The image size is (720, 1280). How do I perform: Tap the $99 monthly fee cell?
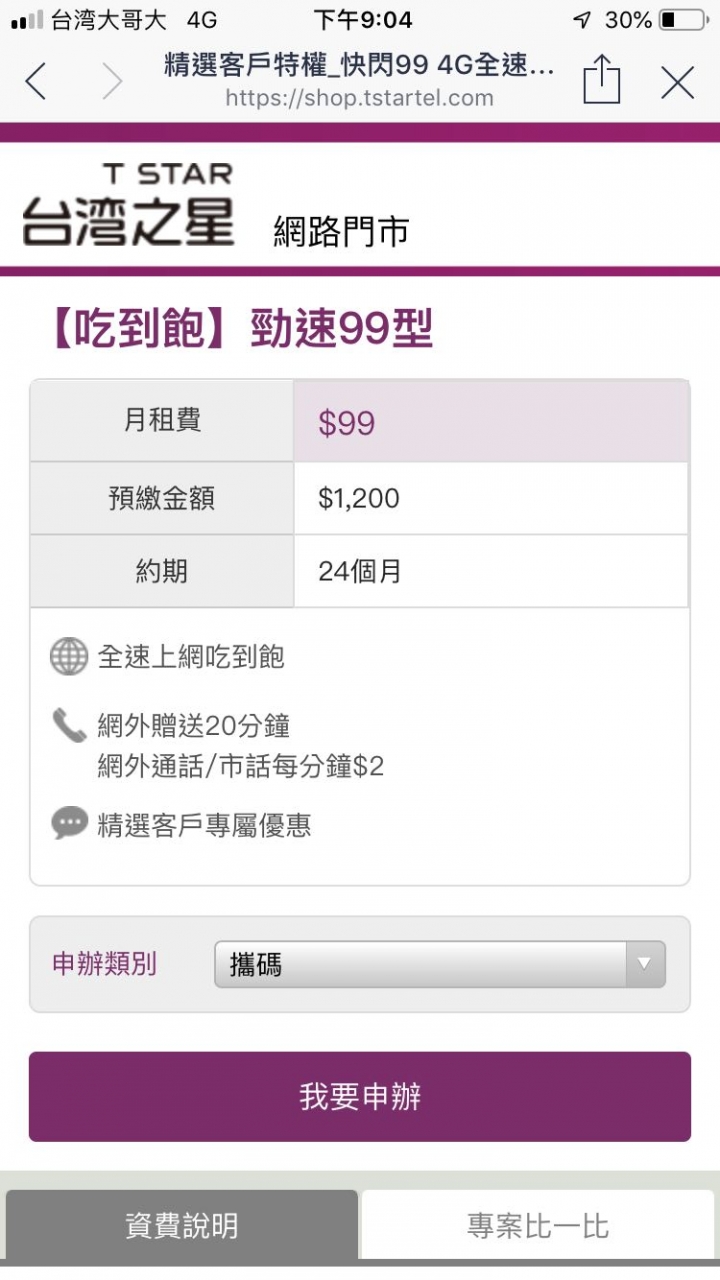pos(491,421)
